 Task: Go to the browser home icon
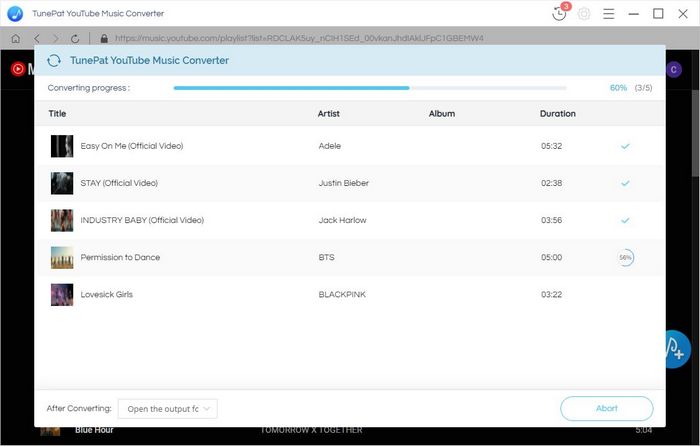pyautogui.click(x=16, y=38)
